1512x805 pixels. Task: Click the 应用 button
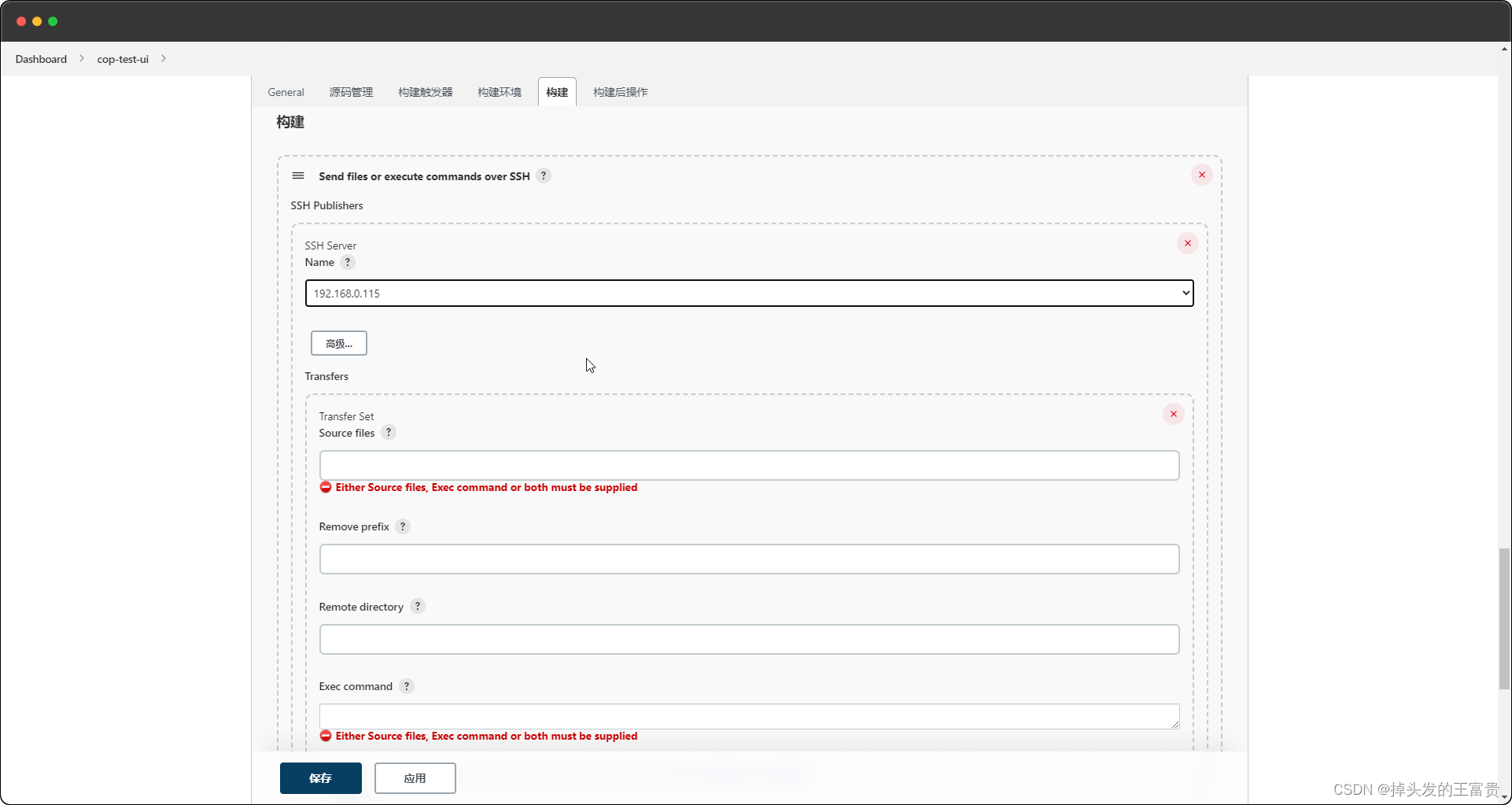[415, 777]
